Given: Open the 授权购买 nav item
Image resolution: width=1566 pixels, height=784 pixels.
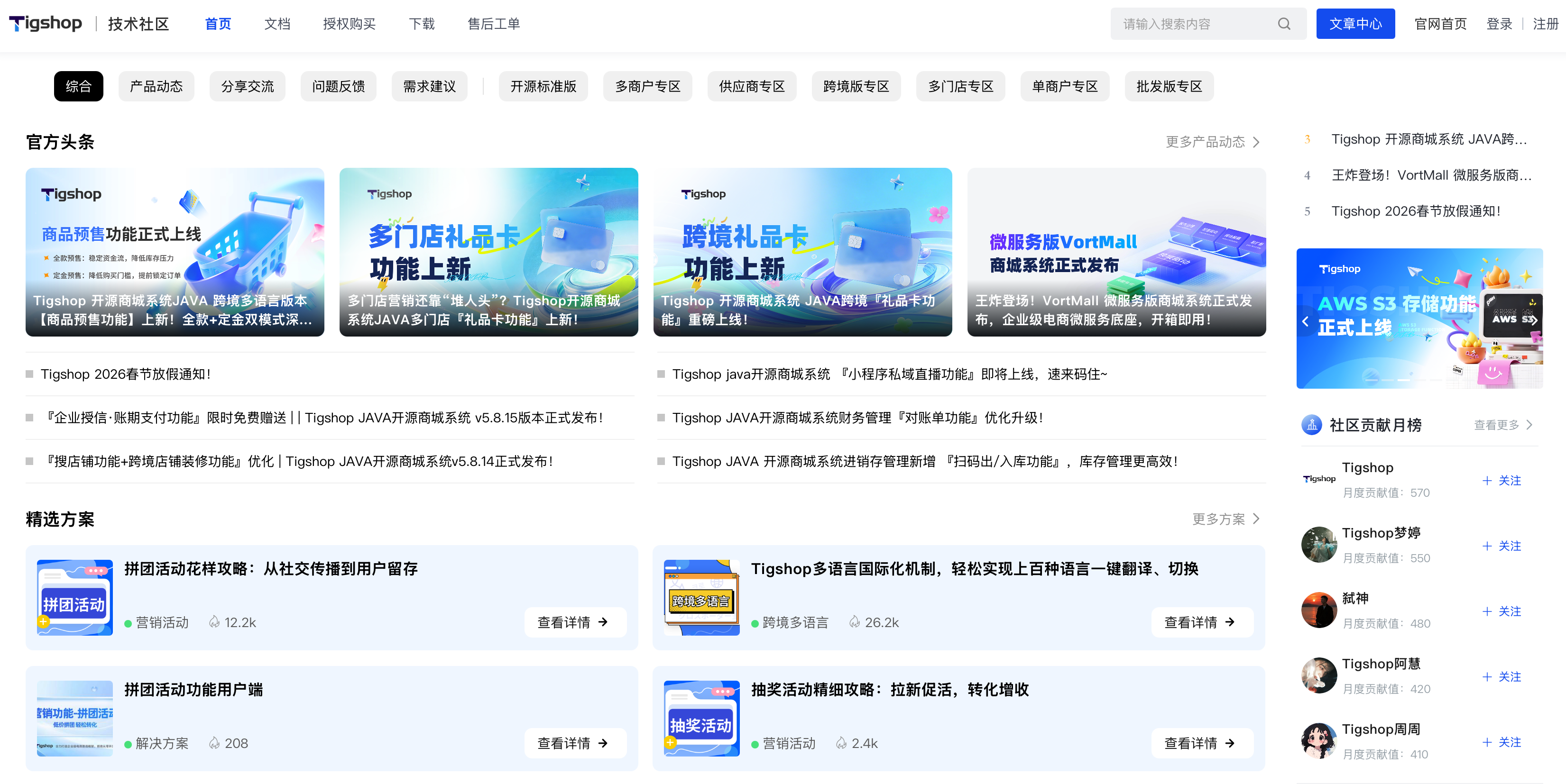Looking at the screenshot, I should [x=350, y=24].
